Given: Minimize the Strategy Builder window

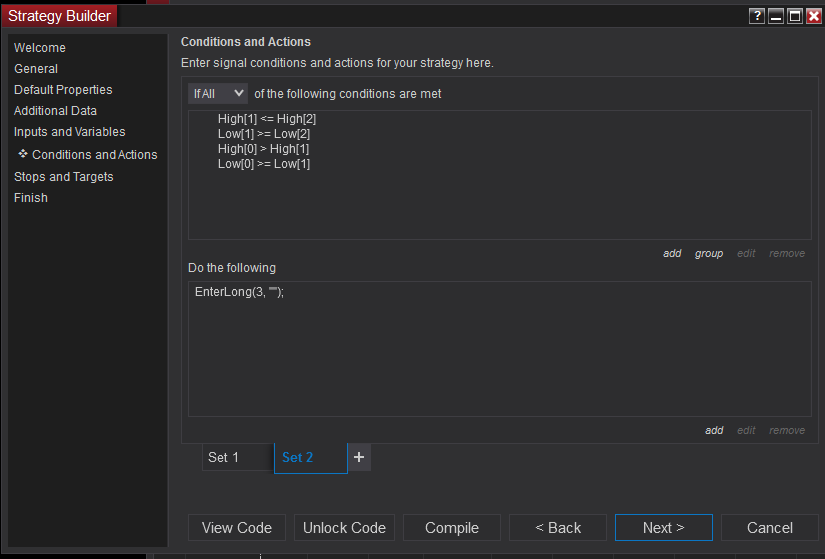Looking at the screenshot, I should tap(776, 16).
